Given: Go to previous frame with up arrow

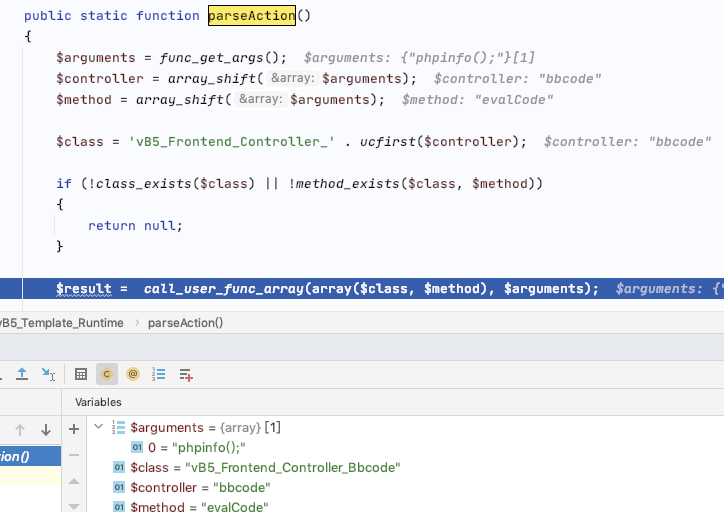Looking at the screenshot, I should pyautogui.click(x=19, y=430).
